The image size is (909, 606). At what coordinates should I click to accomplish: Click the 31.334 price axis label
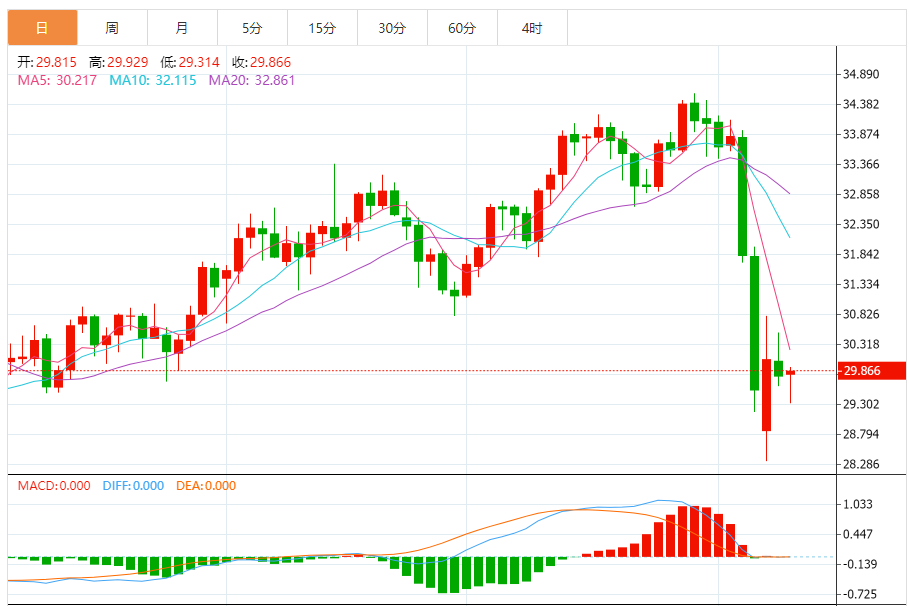(x=861, y=284)
